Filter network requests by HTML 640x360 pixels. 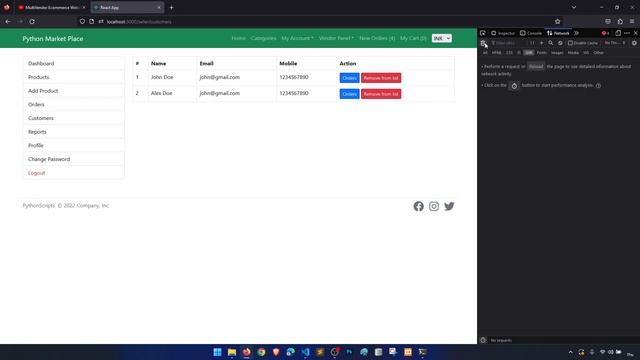click(x=496, y=53)
